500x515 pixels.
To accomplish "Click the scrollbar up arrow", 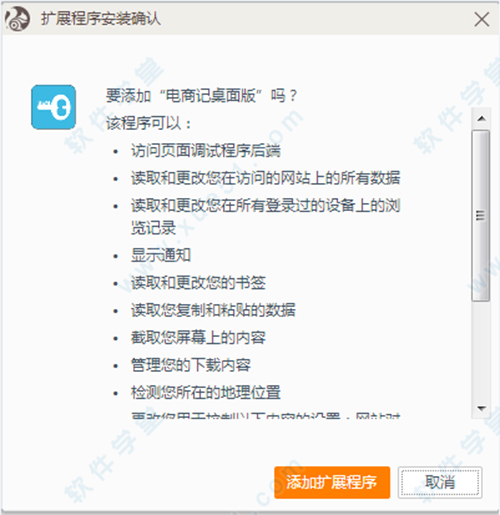I will (481, 119).
